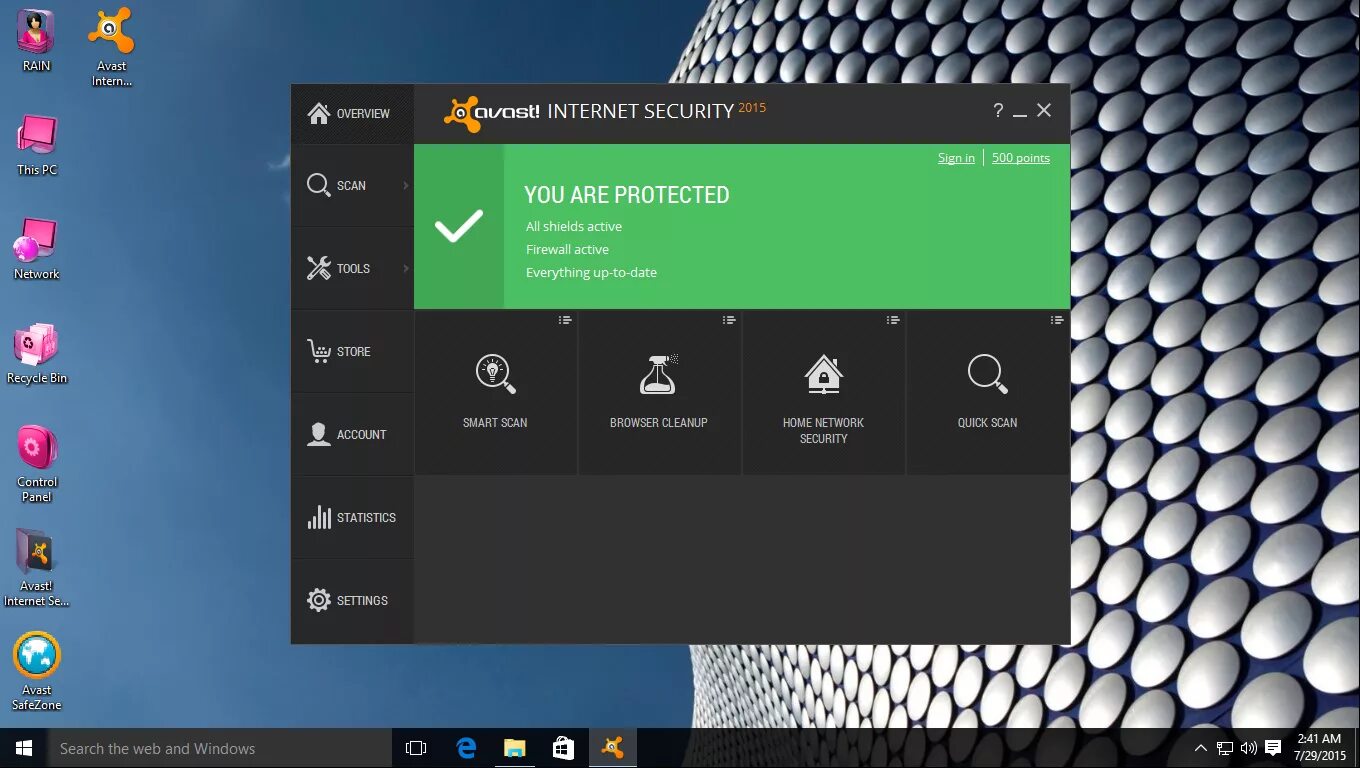Click the taskbar search box

pyautogui.click(x=220, y=748)
